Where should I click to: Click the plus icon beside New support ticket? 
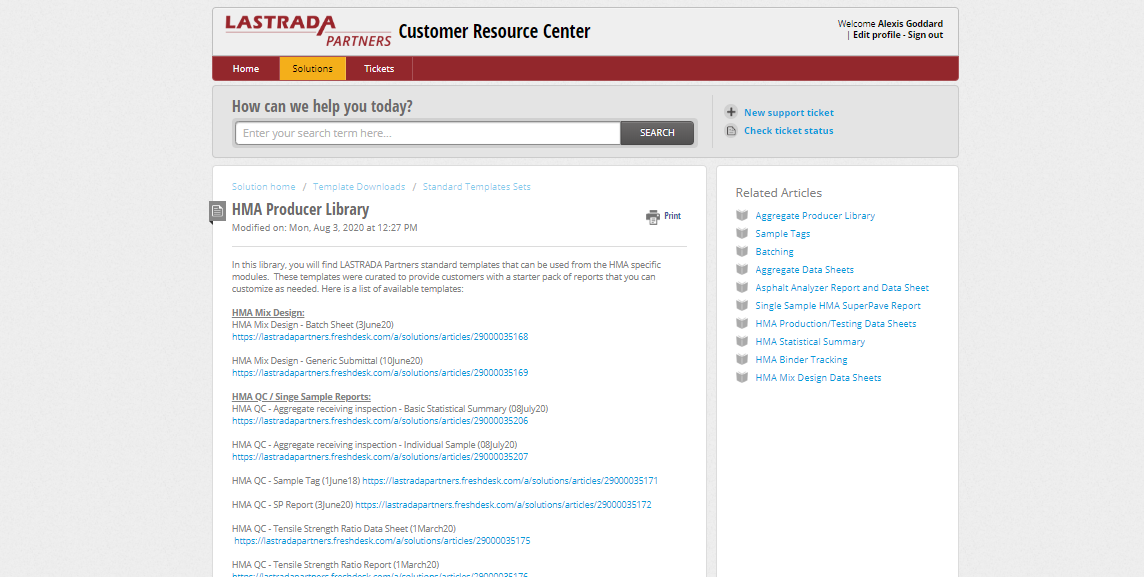click(x=731, y=112)
